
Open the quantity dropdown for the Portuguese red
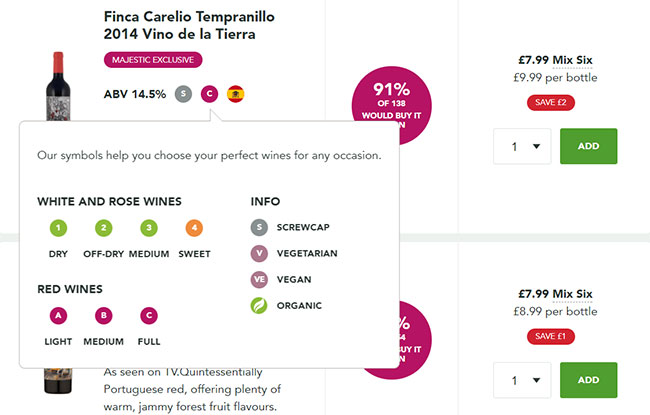click(521, 380)
